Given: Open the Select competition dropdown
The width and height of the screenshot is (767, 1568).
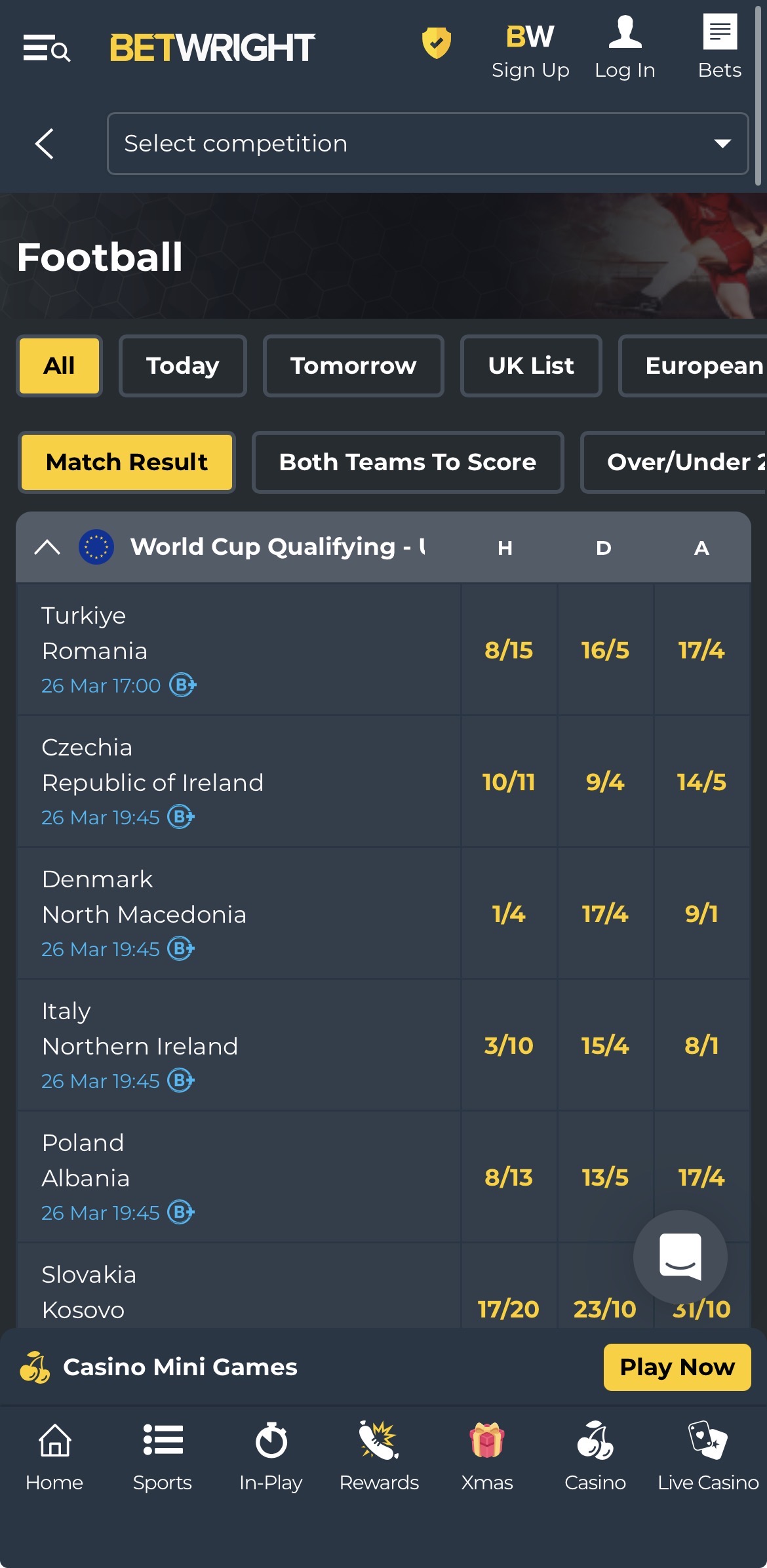Looking at the screenshot, I should coord(427,144).
